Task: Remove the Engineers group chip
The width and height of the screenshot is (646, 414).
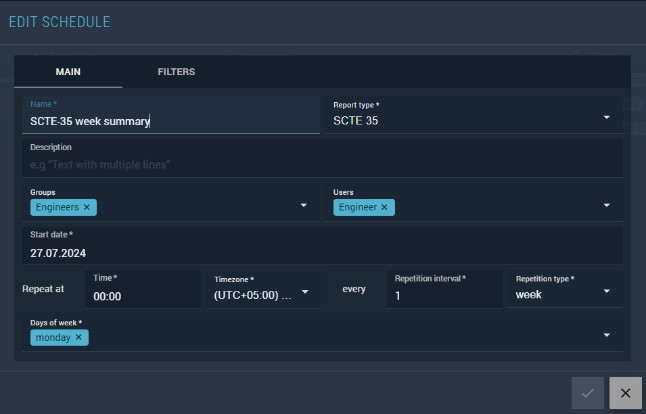Action: 86,207
